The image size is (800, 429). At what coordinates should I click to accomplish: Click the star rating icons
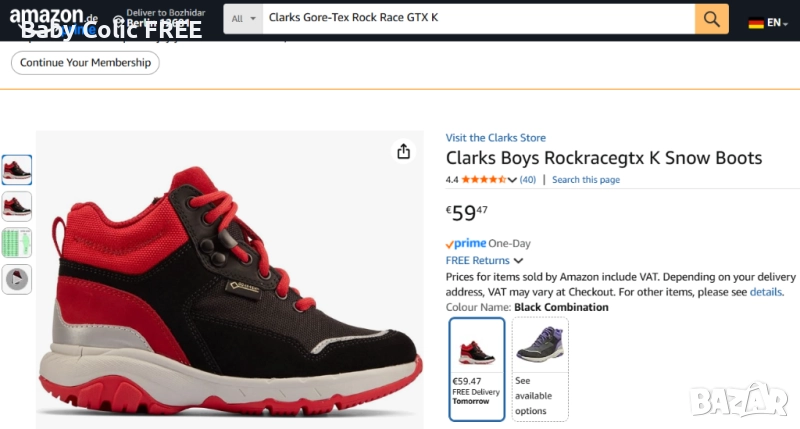(483, 180)
